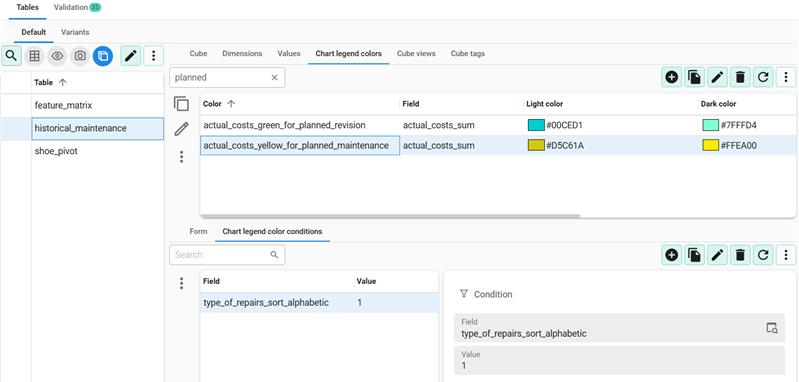Open the Validation tab
Image resolution: width=799 pixels, height=382 pixels.
point(77,8)
